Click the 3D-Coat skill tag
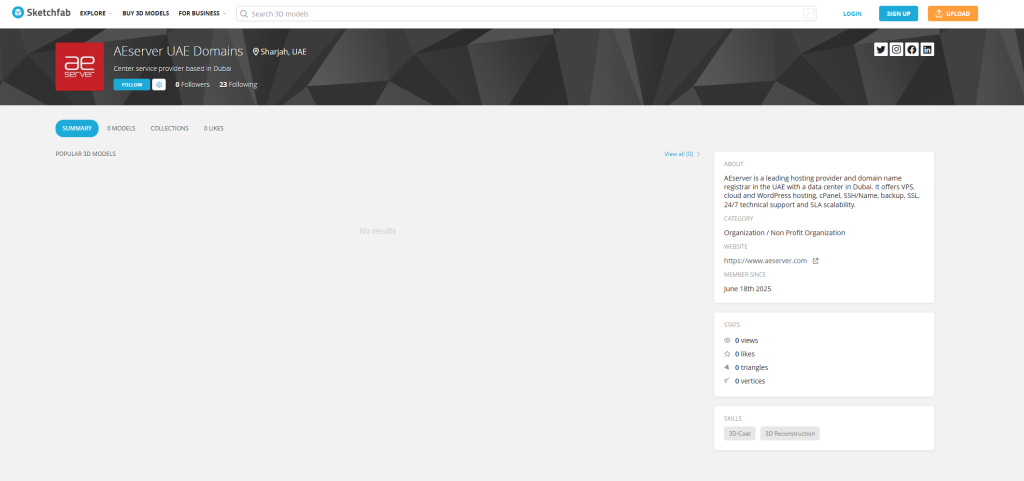 pyautogui.click(x=739, y=433)
